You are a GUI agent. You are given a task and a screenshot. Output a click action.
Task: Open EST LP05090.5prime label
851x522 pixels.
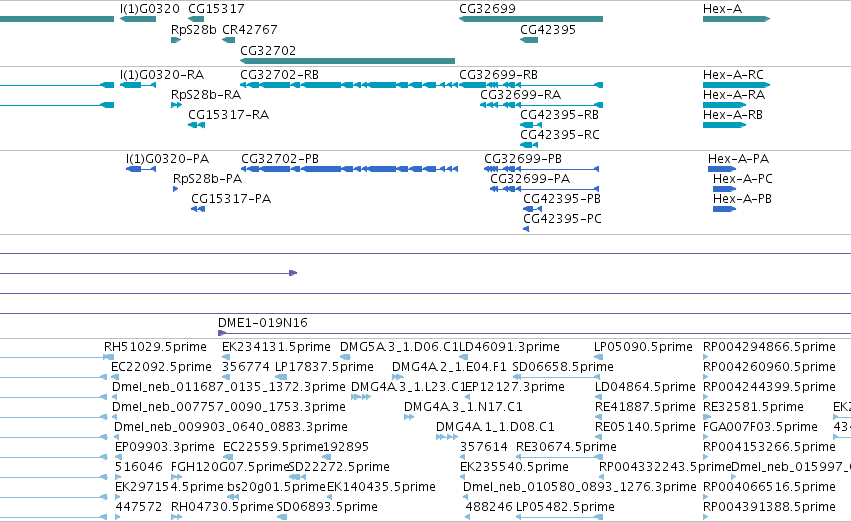[x=643, y=346]
